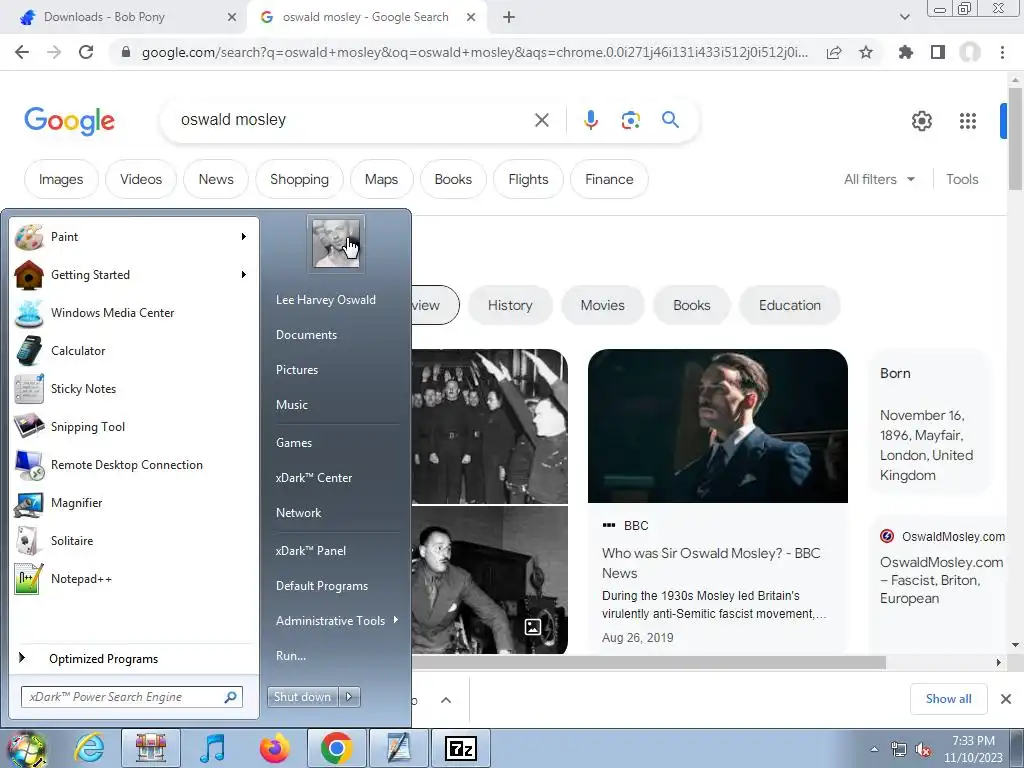Select the Images search filter
Image resolution: width=1024 pixels, height=768 pixels.
pyautogui.click(x=61, y=179)
